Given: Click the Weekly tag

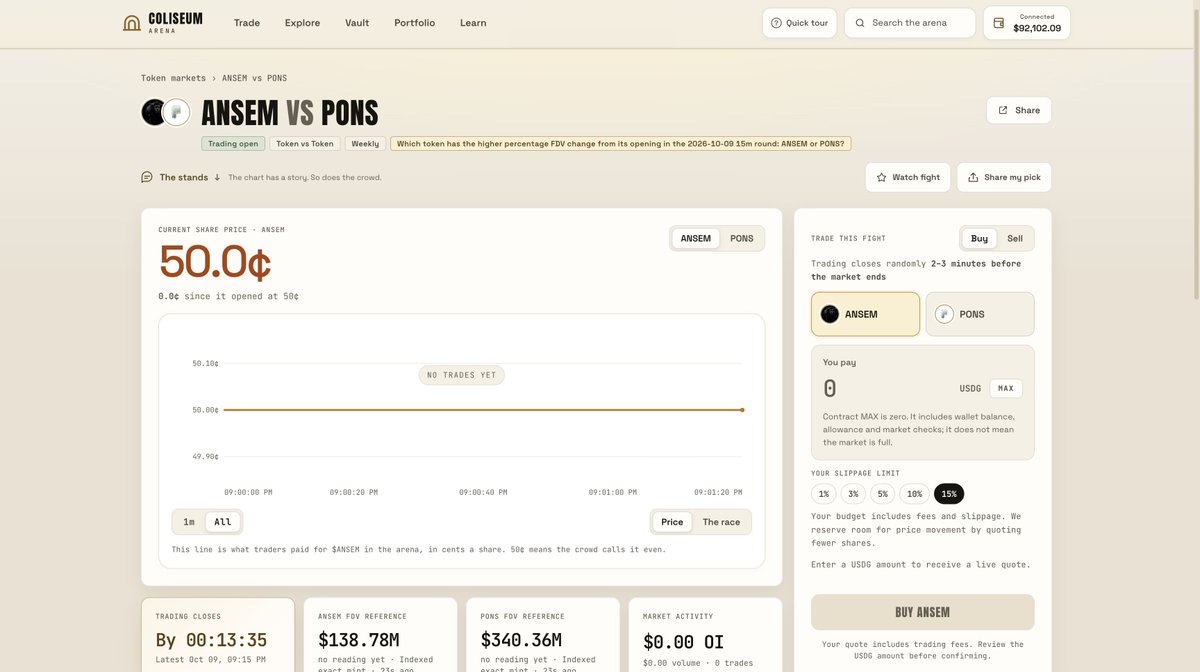Looking at the screenshot, I should click(365, 144).
